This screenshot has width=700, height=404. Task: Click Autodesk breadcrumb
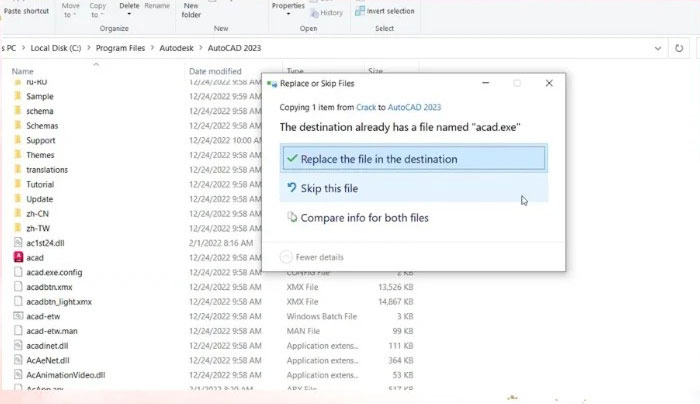click(x=176, y=48)
